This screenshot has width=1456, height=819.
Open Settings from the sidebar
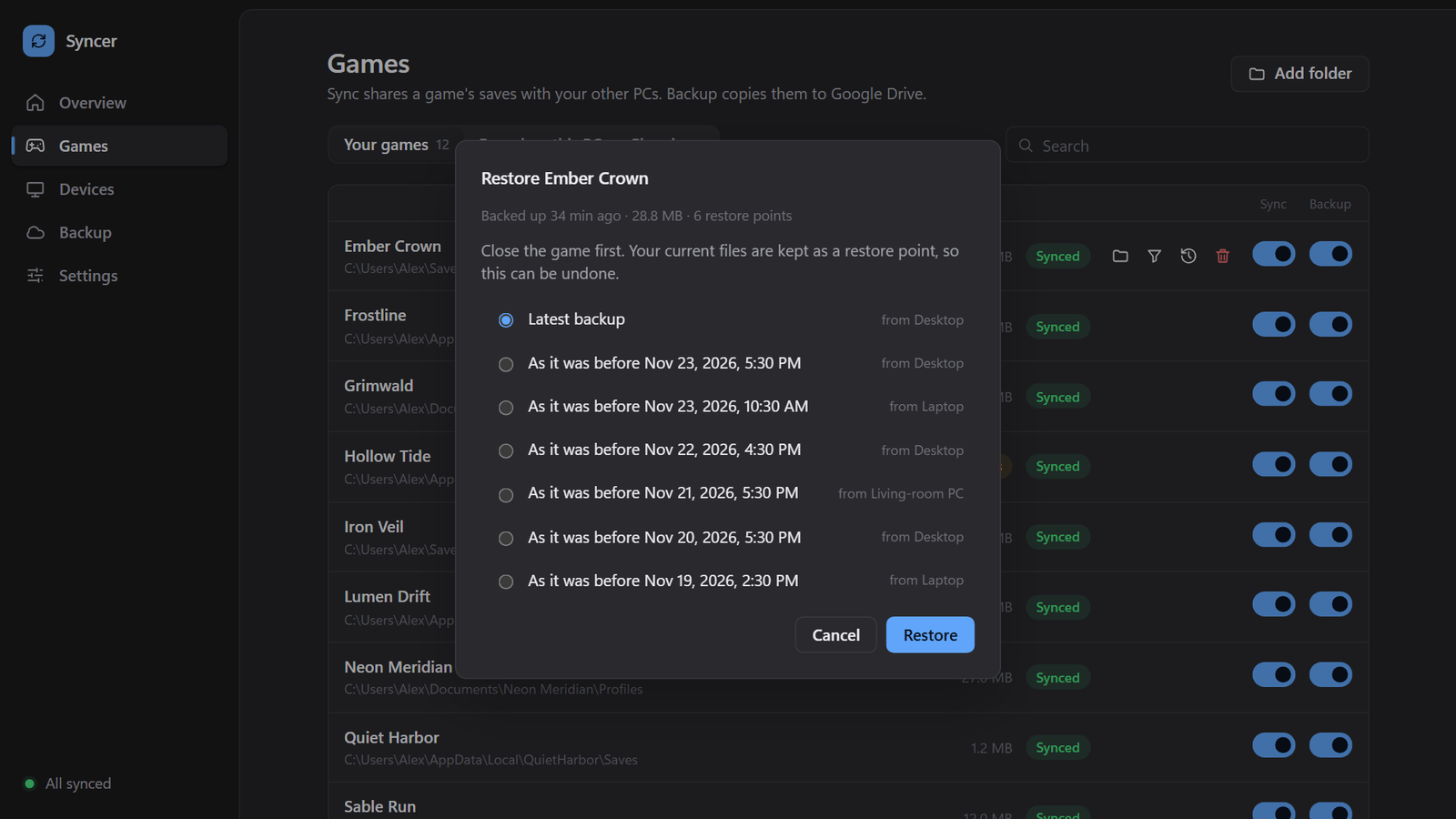(x=119, y=276)
